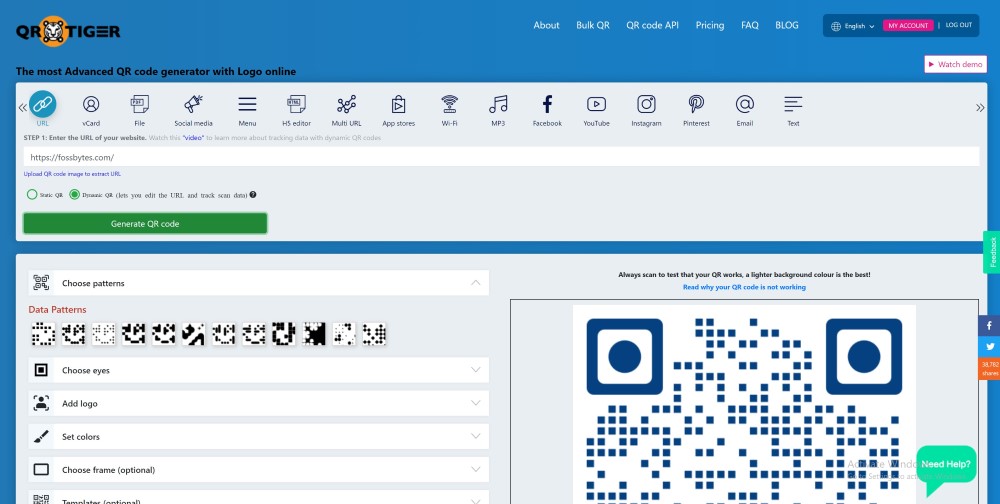Select the App stores icon
Viewport: 1000px width, 504px height.
398,104
